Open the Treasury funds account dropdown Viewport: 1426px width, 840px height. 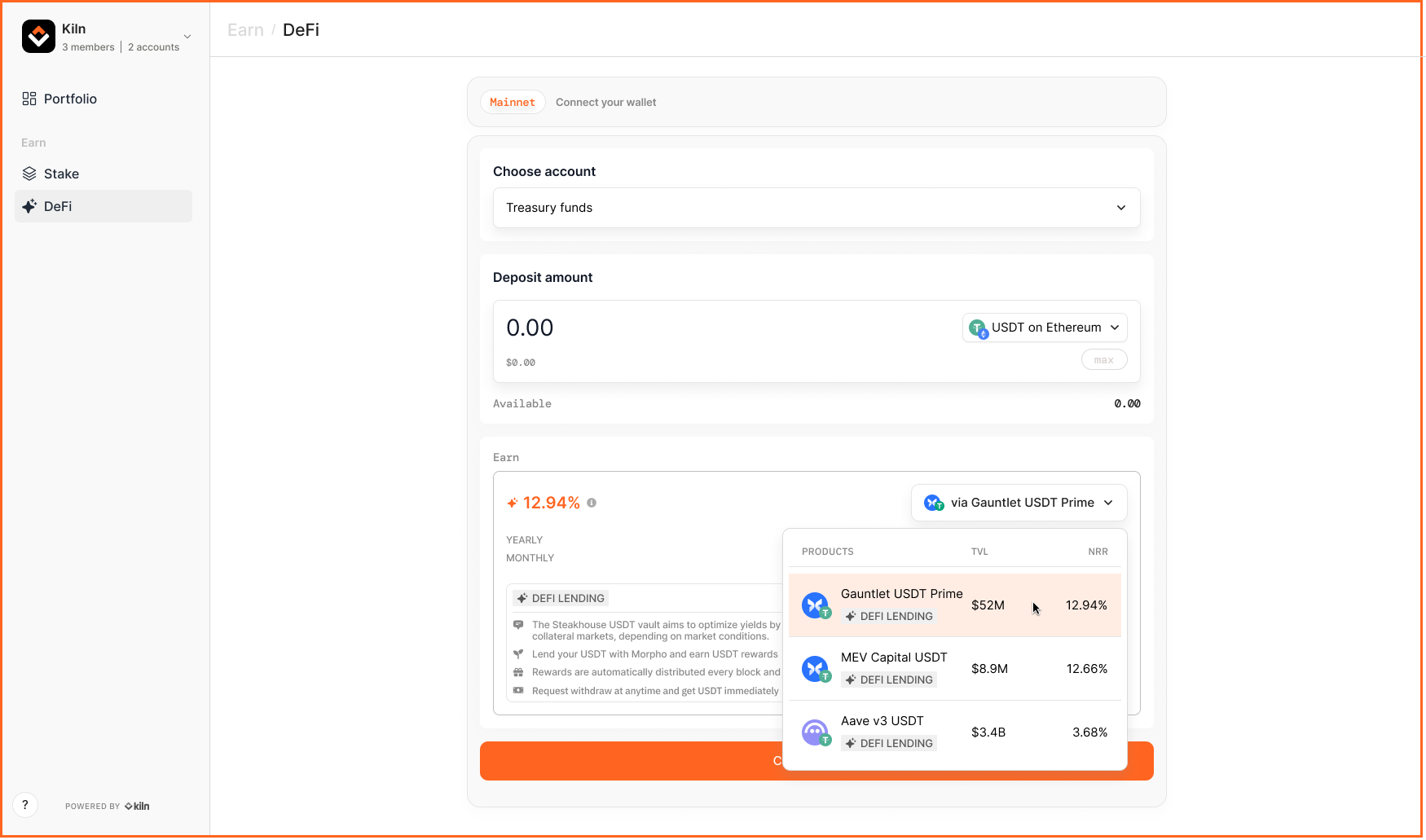coord(816,208)
